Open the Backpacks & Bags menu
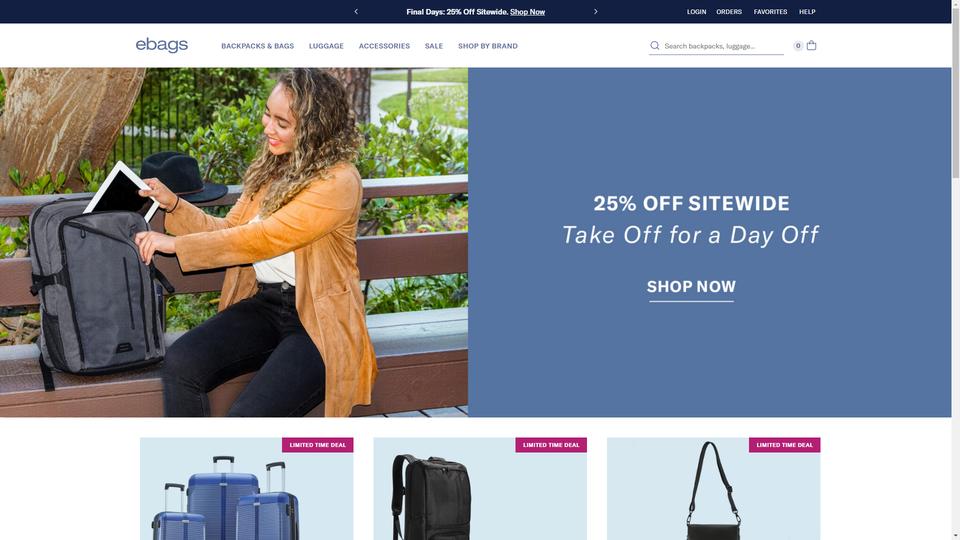The width and height of the screenshot is (960, 540). (x=257, y=46)
